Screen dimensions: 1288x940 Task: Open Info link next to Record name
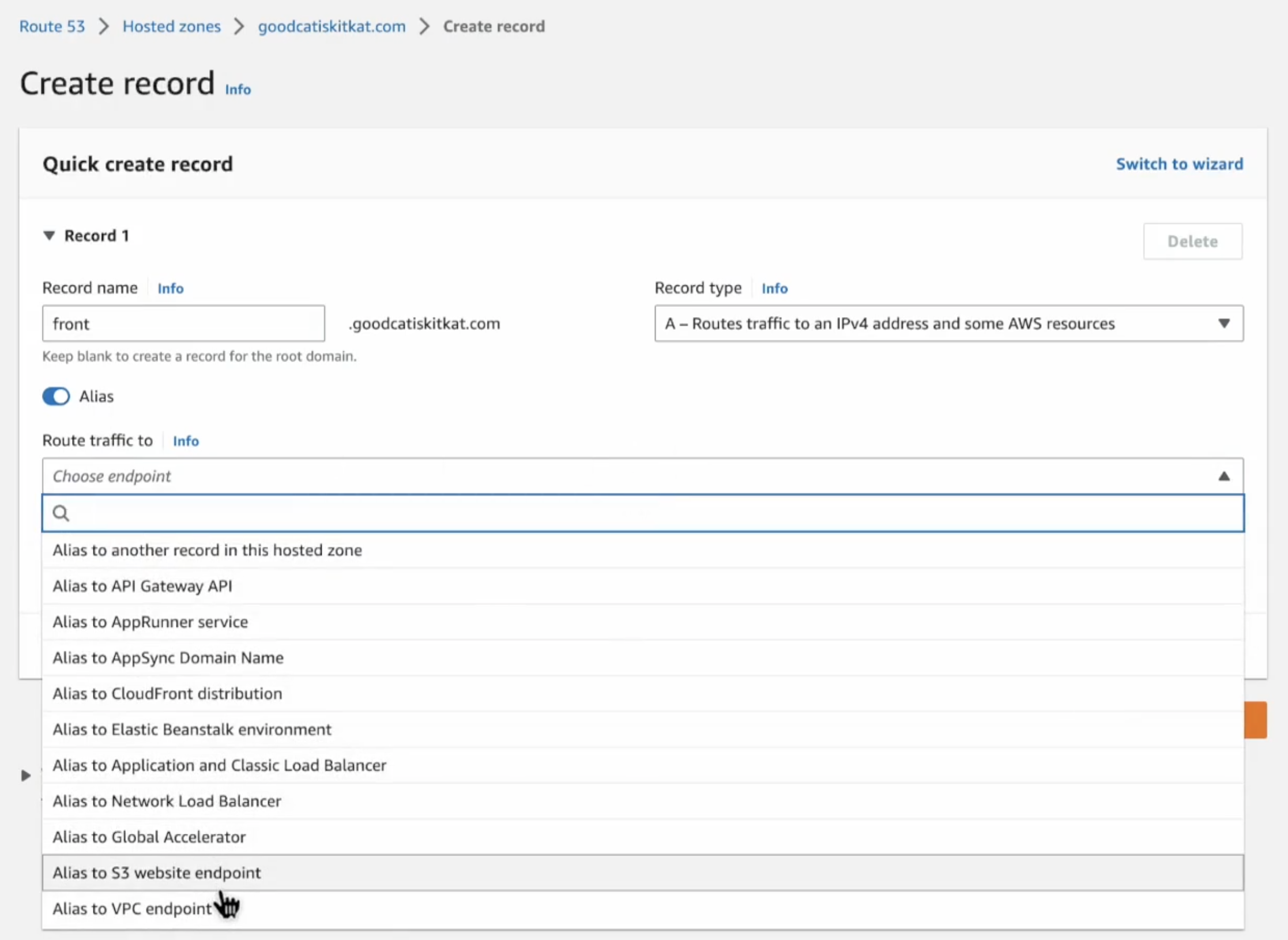tap(171, 288)
